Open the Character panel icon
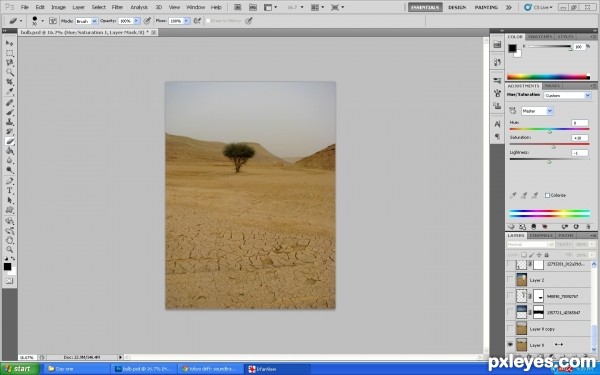The image size is (600, 375). click(x=497, y=124)
